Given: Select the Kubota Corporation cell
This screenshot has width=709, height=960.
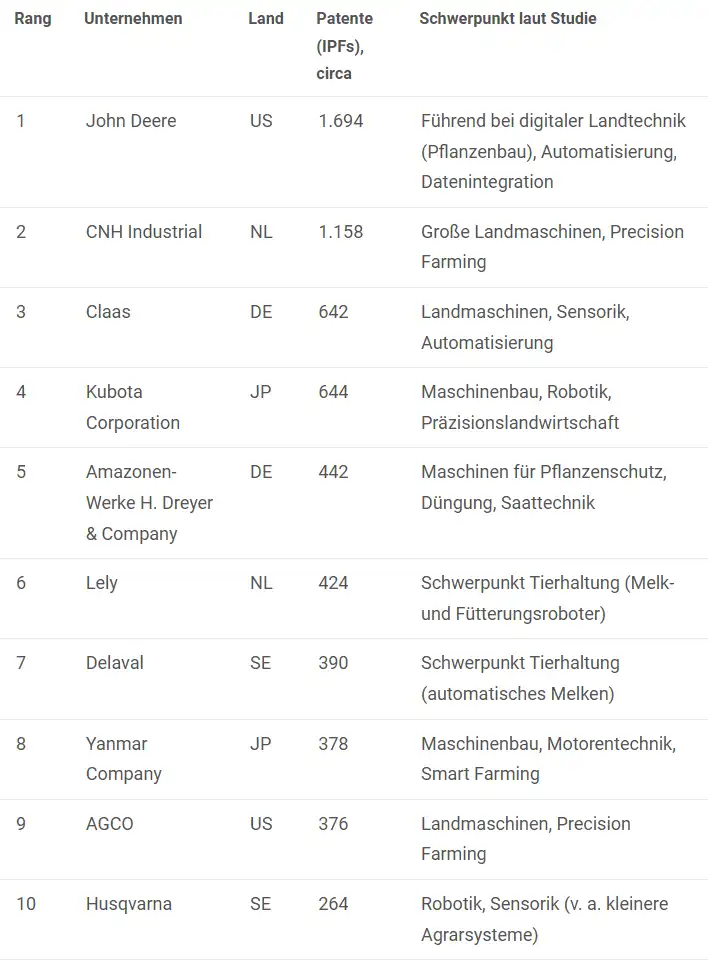Looking at the screenshot, I should coord(133,407).
